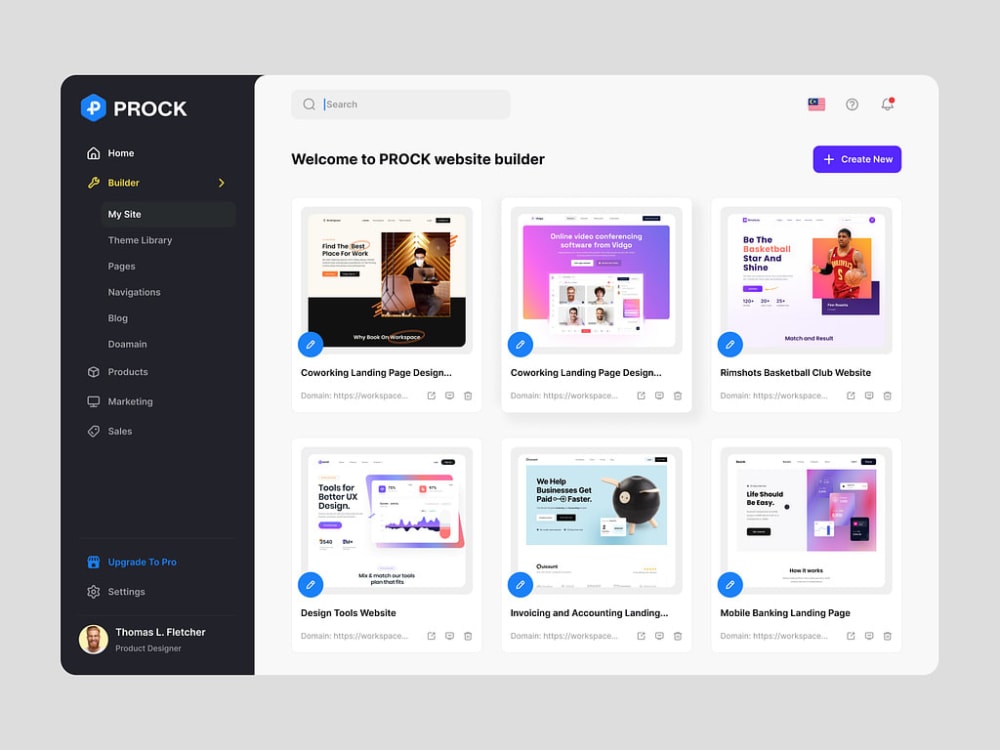Open Design Tools Website external link icon
1000x750 pixels.
tap(431, 636)
